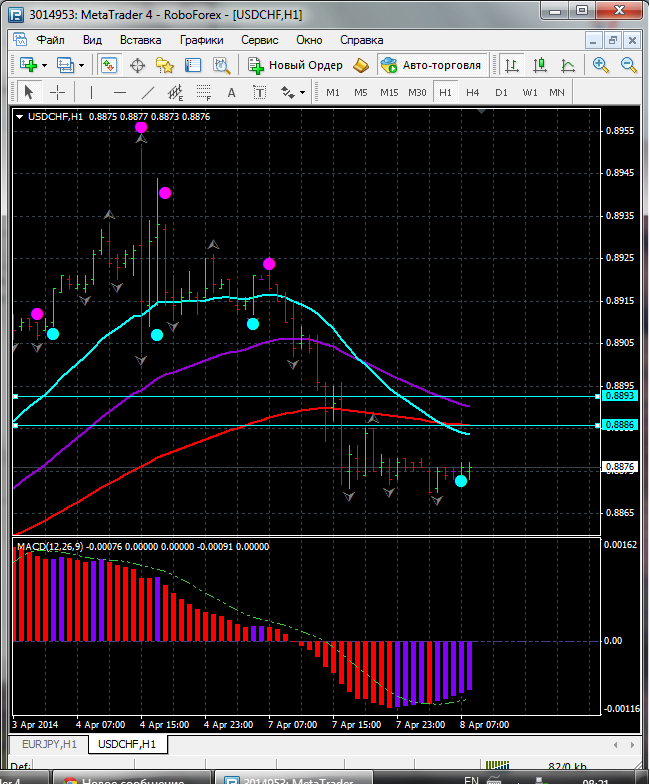Switch to bar chart display mode
Viewport: 650px width, 784px height.
tap(512, 65)
